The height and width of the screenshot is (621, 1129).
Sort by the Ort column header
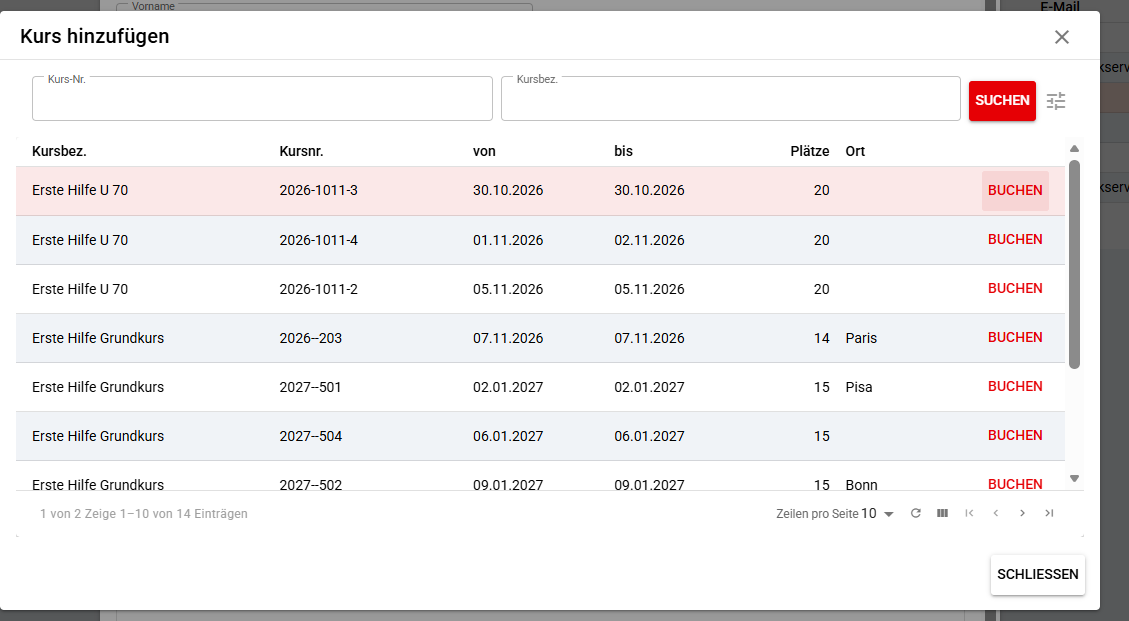pyautogui.click(x=855, y=151)
